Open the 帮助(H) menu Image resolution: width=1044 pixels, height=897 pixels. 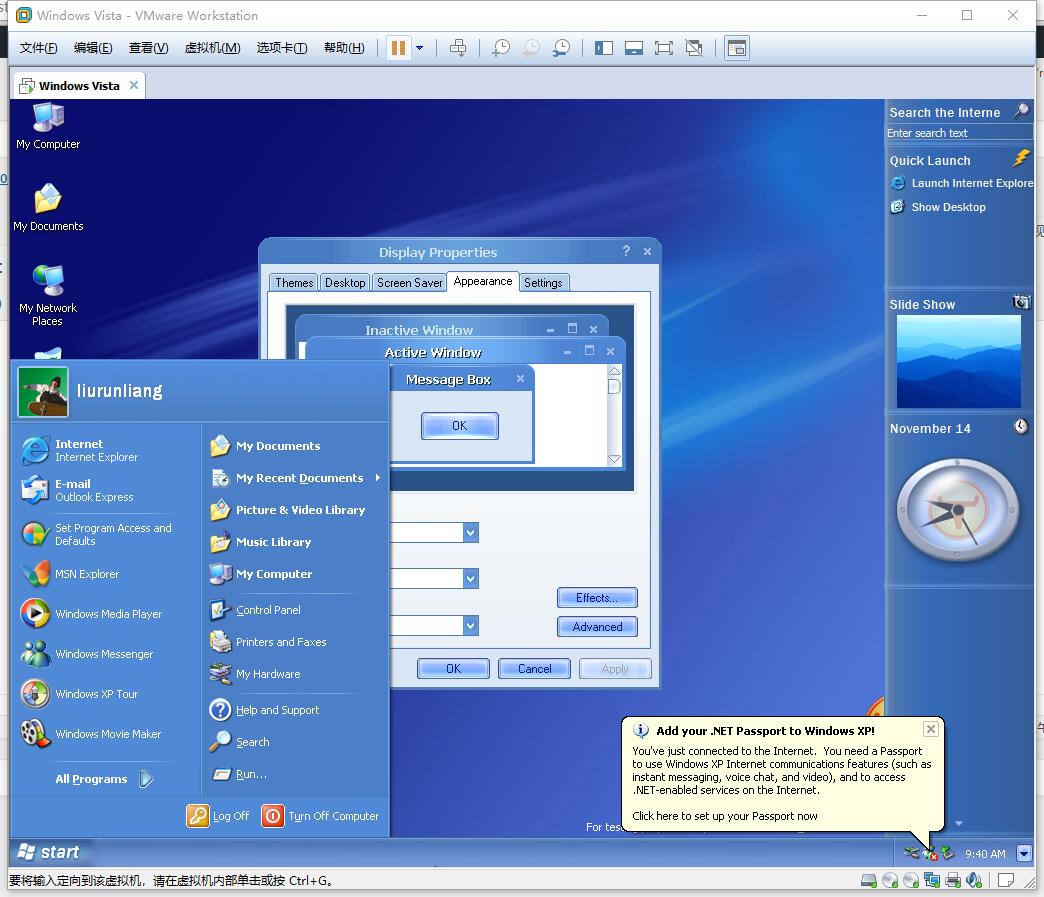tap(344, 48)
